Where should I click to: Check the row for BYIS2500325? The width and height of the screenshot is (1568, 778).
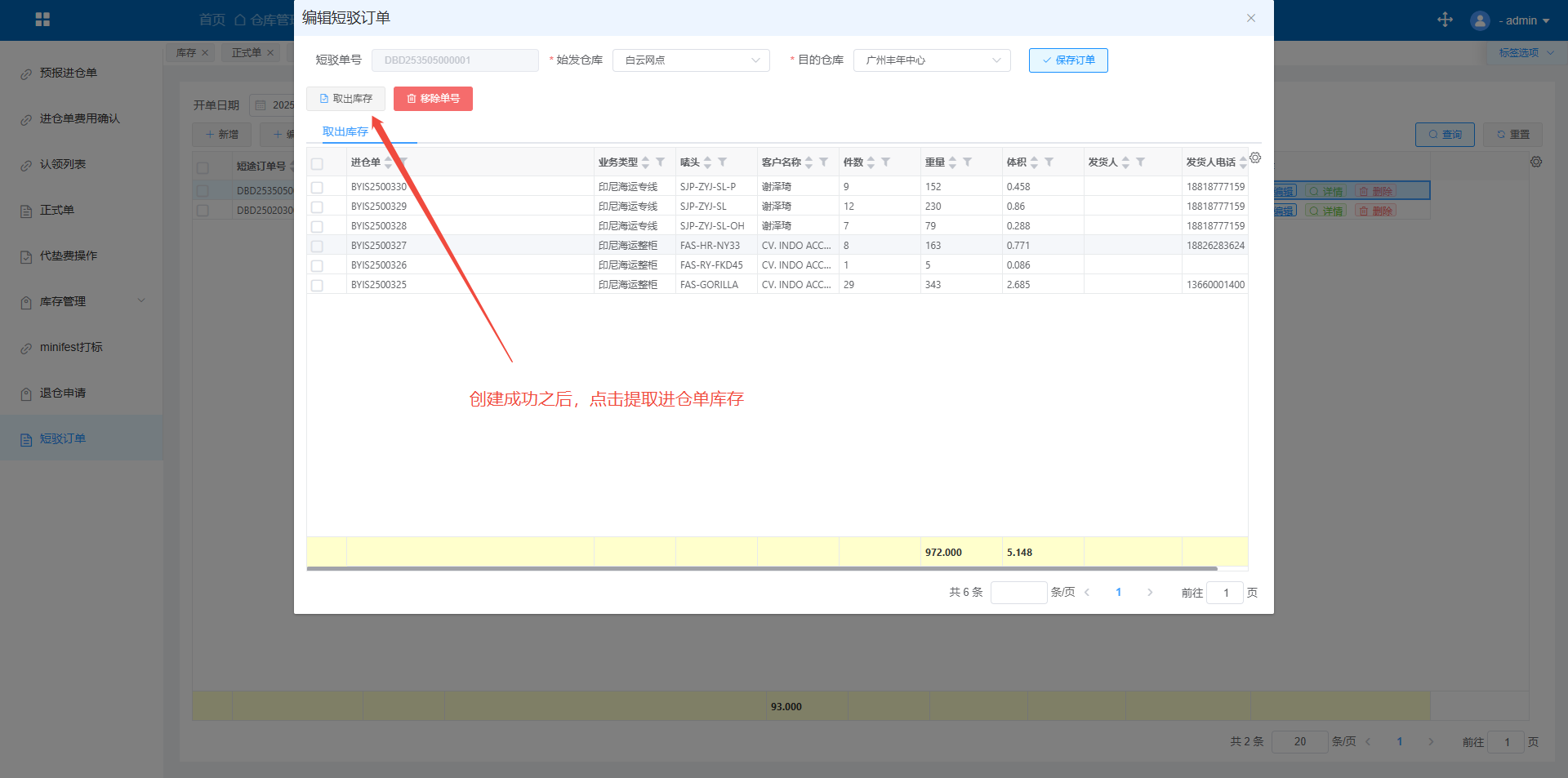(317, 285)
